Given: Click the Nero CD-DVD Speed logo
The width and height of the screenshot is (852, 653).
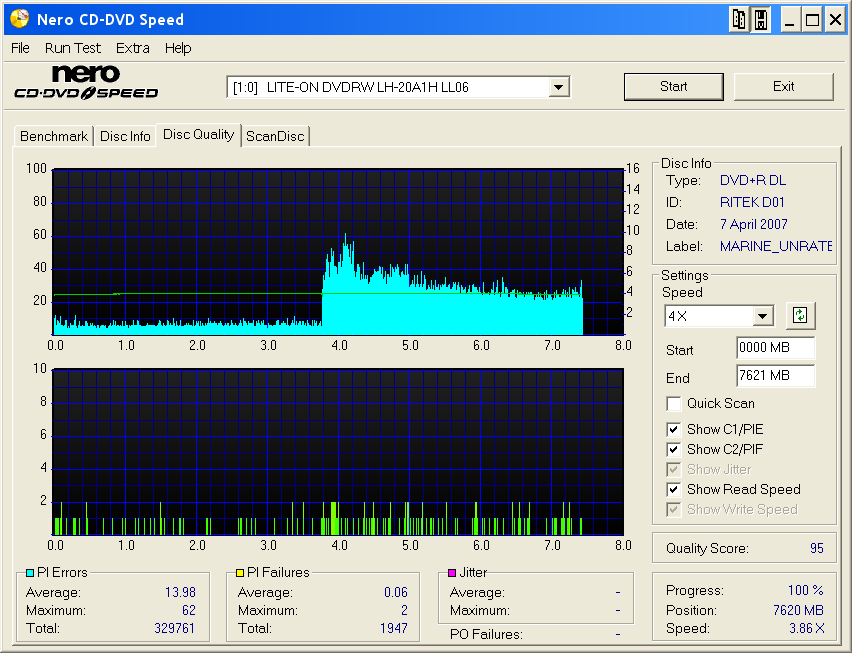Looking at the screenshot, I should [x=86, y=83].
